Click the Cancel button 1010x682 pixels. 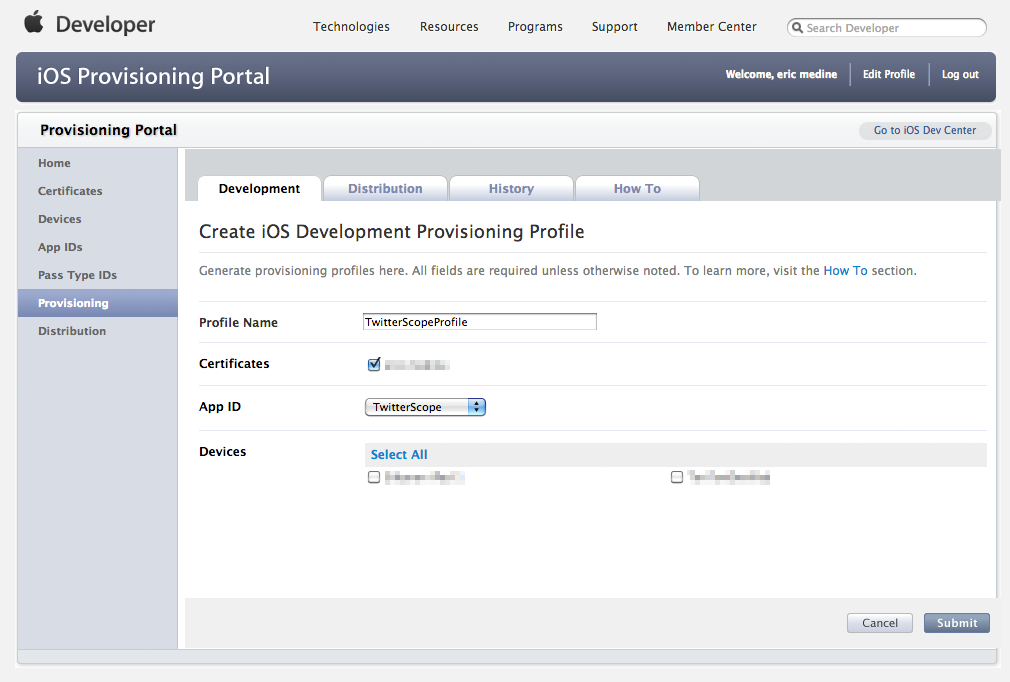click(880, 623)
